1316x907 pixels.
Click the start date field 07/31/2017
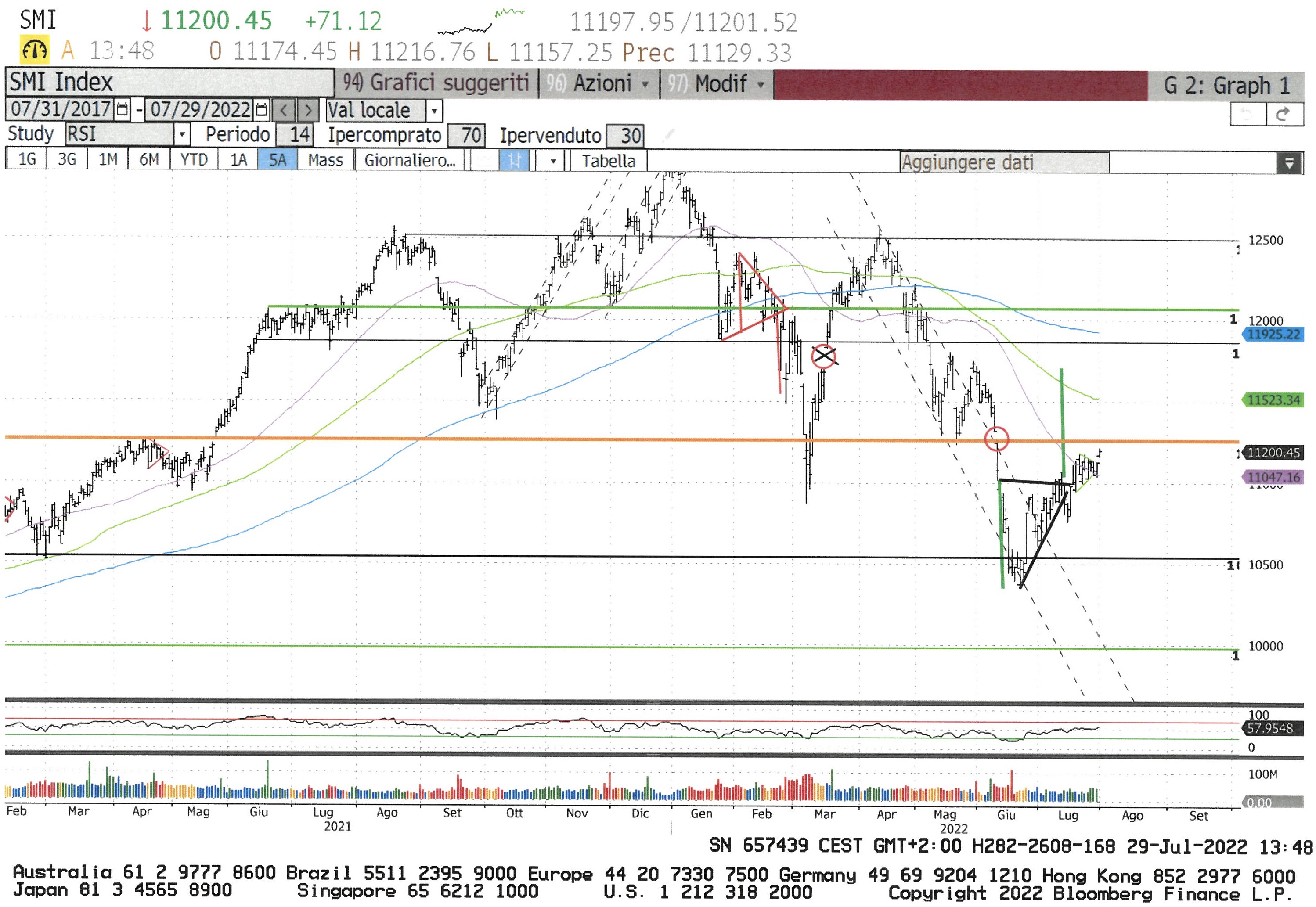pyautogui.click(x=60, y=109)
